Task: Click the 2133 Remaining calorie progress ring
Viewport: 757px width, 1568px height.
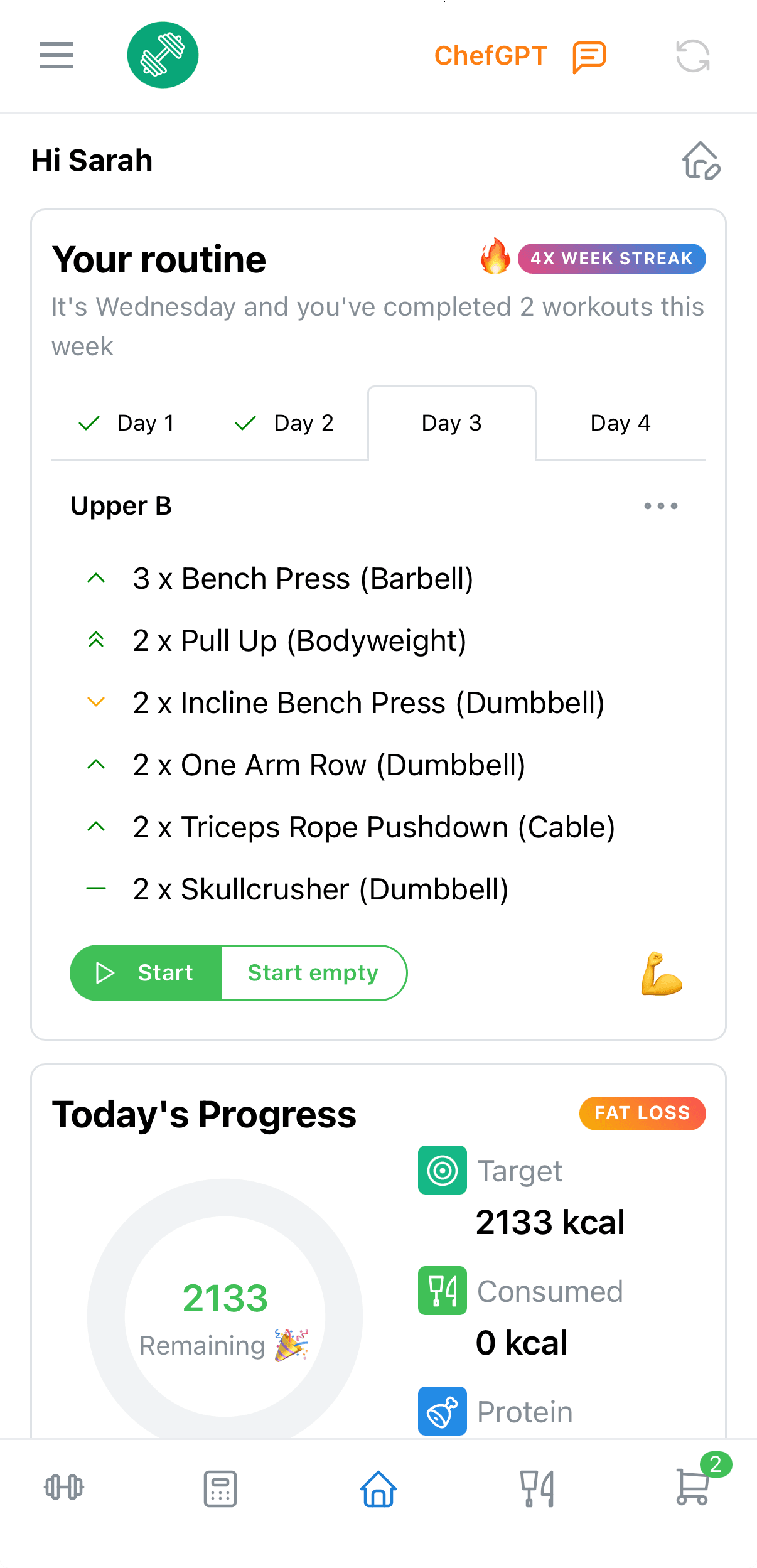Action: click(x=225, y=1317)
